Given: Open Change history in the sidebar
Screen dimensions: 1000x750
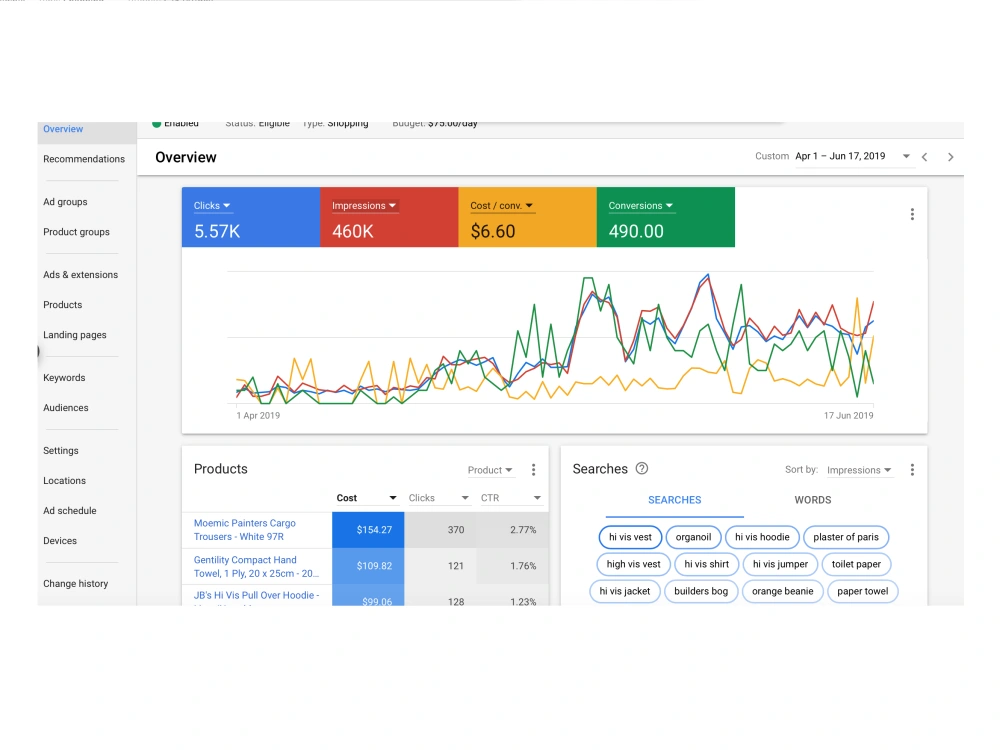Looking at the screenshot, I should point(75,584).
